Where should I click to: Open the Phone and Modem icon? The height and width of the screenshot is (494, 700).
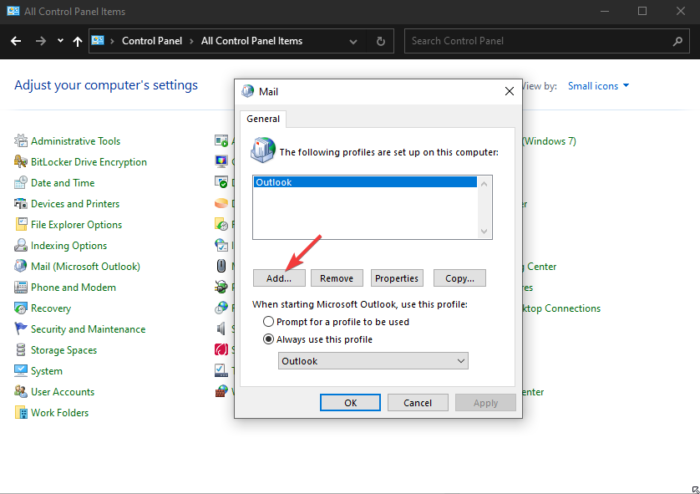[x=21, y=287]
